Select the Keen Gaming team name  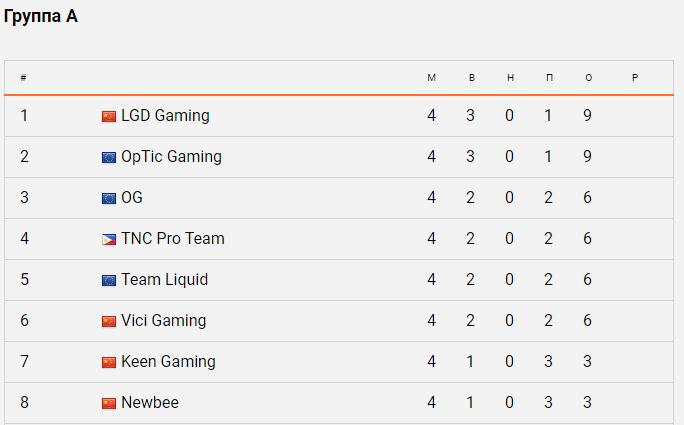pyautogui.click(x=168, y=362)
